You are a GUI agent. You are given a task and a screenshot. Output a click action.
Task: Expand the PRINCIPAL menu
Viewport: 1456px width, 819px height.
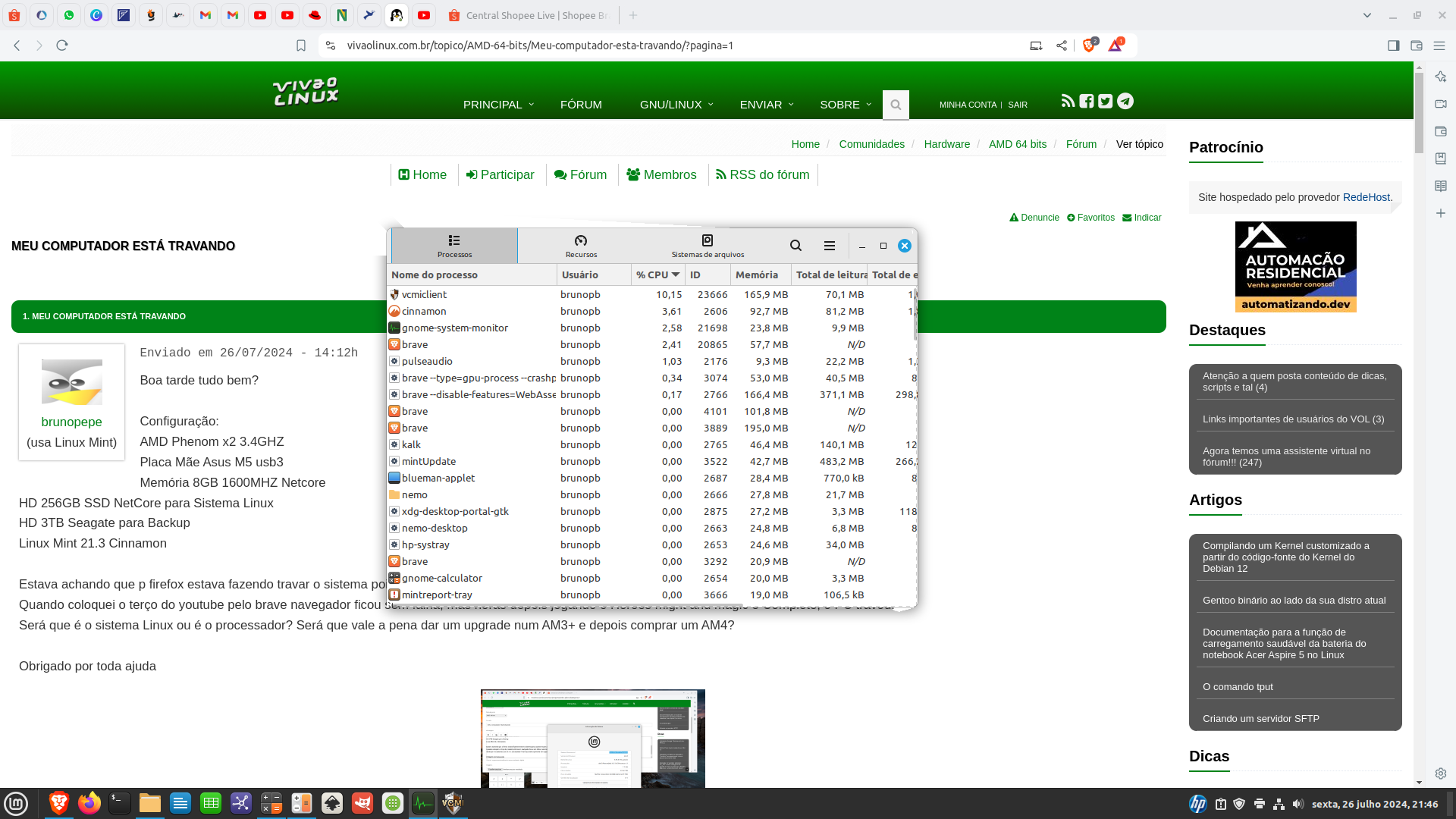498,105
